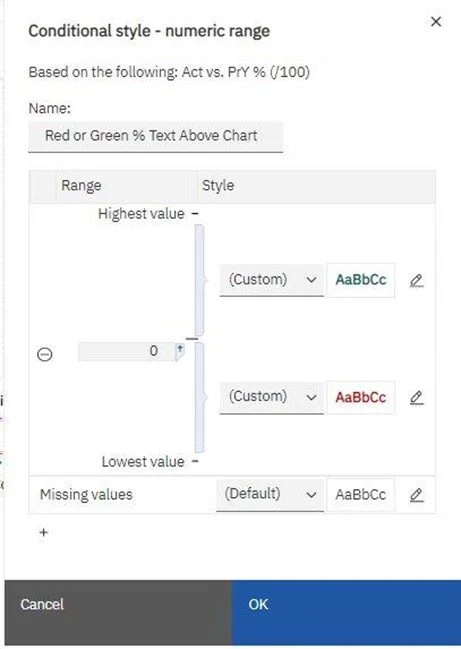
Task: Open the upper (Custom) style dropdown
Action: [x=271, y=280]
